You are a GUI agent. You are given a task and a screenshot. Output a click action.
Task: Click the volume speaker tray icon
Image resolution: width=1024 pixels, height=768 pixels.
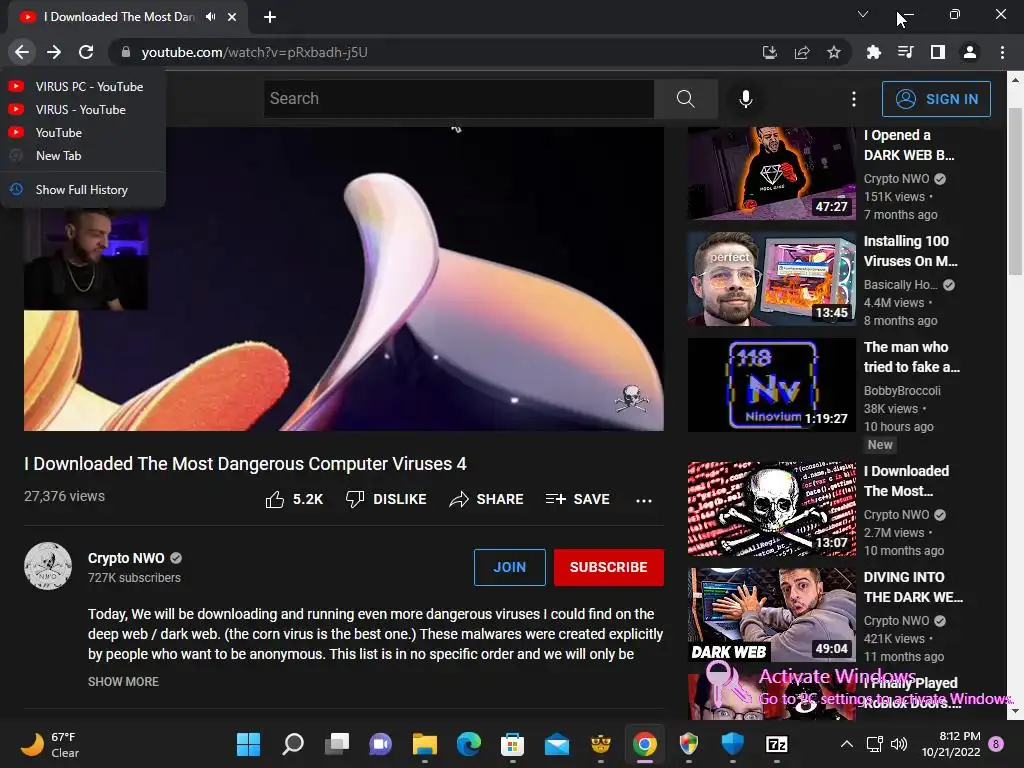click(899, 744)
